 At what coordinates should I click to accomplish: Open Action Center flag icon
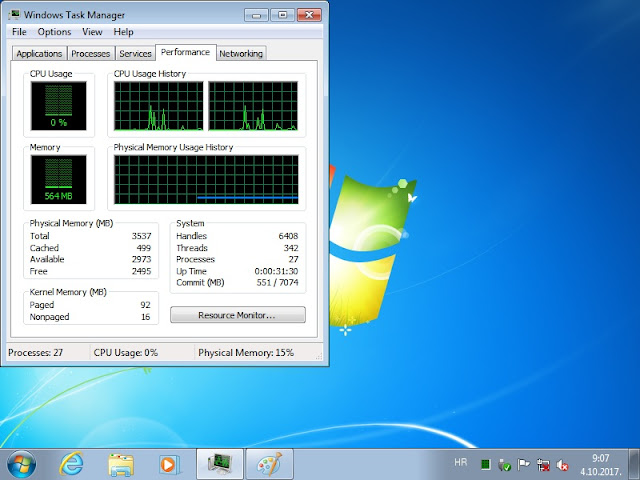pos(523,464)
